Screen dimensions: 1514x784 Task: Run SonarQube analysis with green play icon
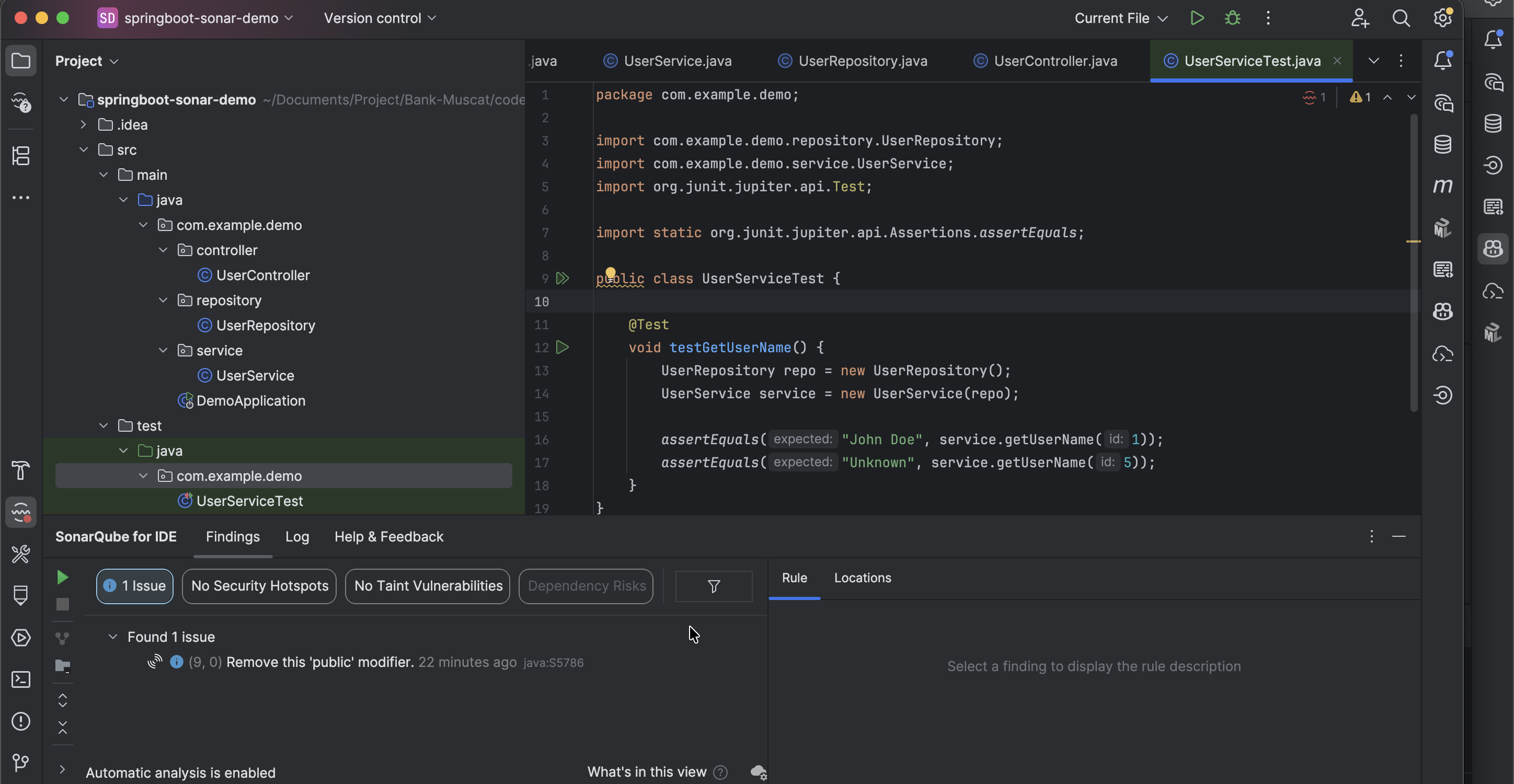(x=62, y=577)
